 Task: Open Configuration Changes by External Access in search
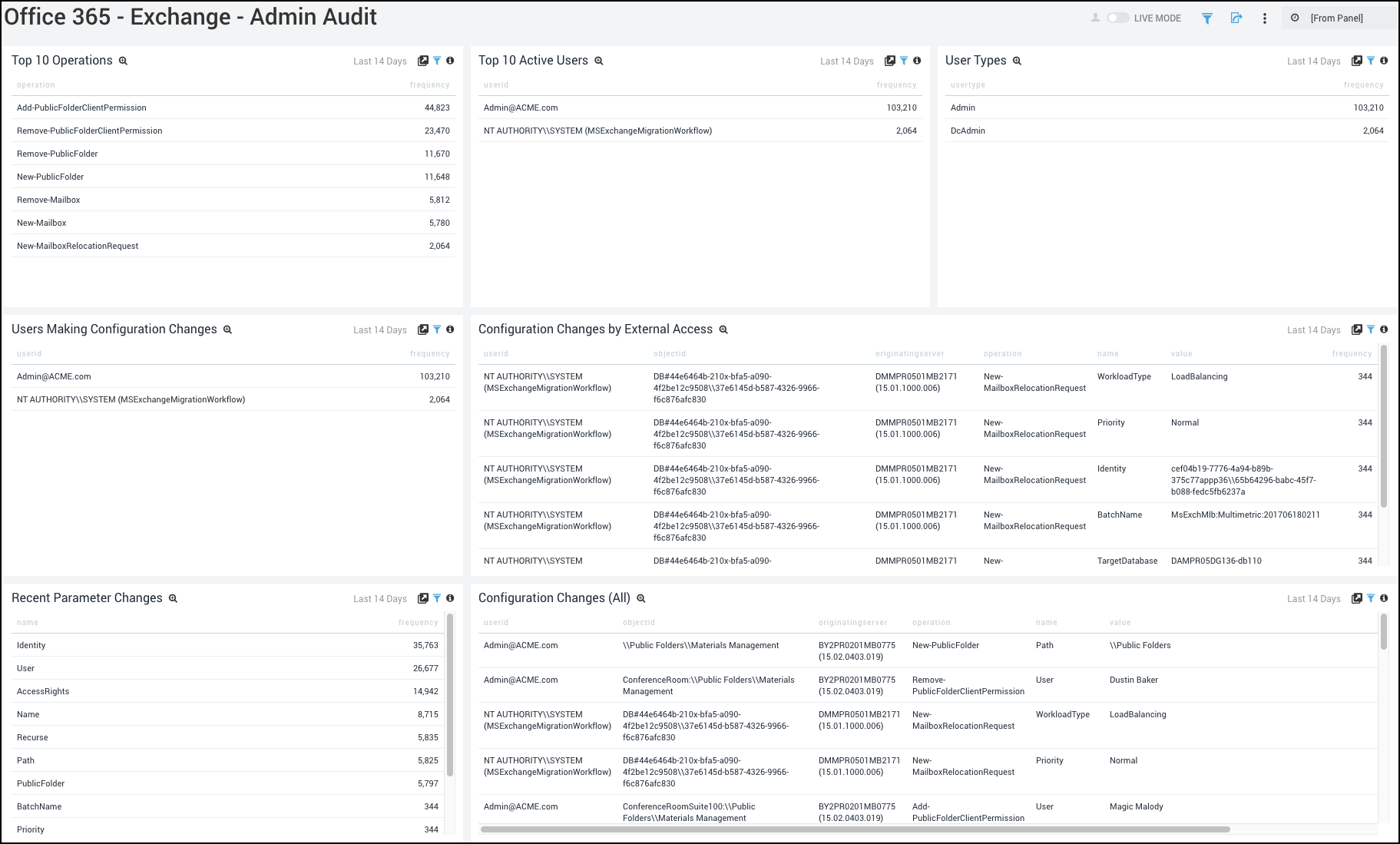click(723, 329)
